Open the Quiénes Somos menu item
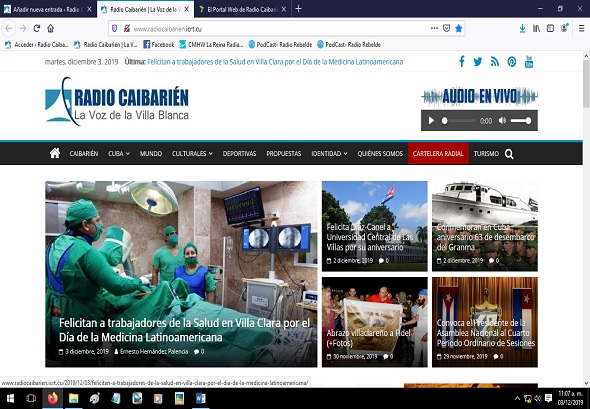590x409 pixels. click(380, 154)
